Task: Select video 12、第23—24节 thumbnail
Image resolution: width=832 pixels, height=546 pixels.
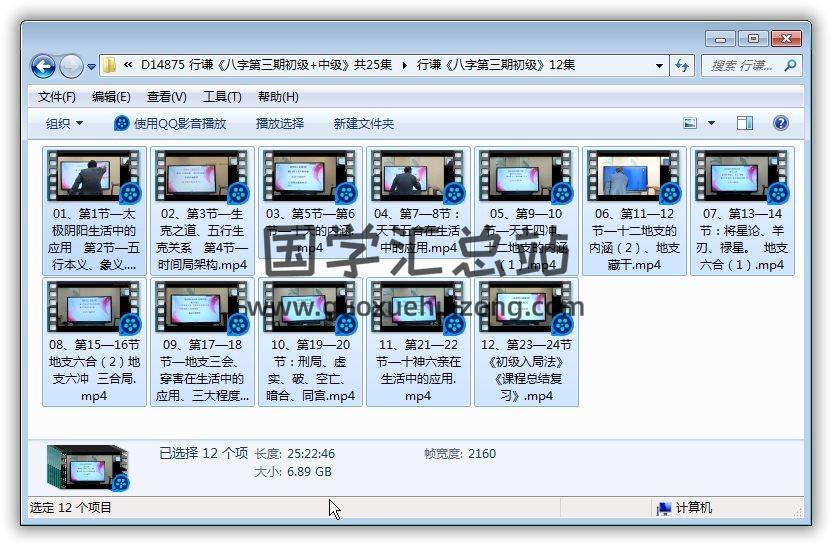Action: pyautogui.click(x=526, y=307)
